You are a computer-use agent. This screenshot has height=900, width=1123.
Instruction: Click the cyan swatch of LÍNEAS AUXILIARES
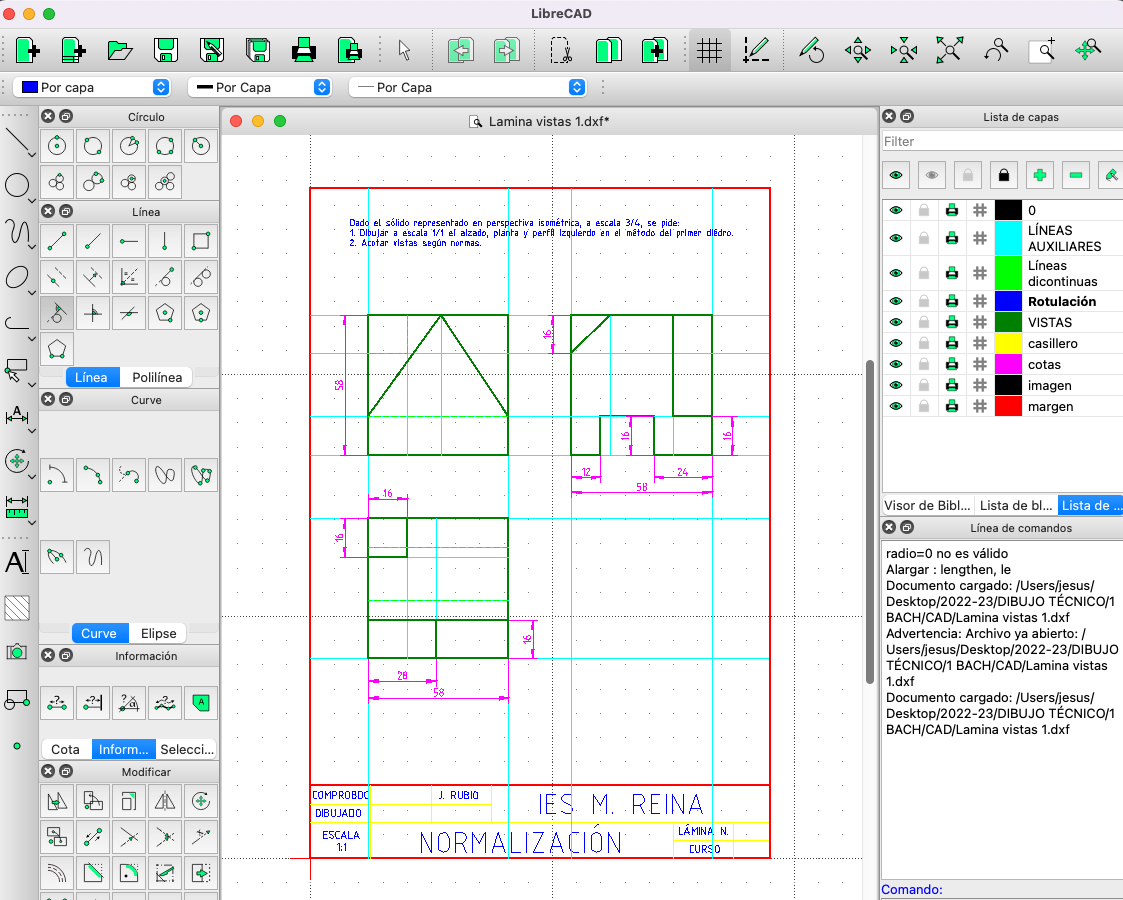[x=1008, y=238]
